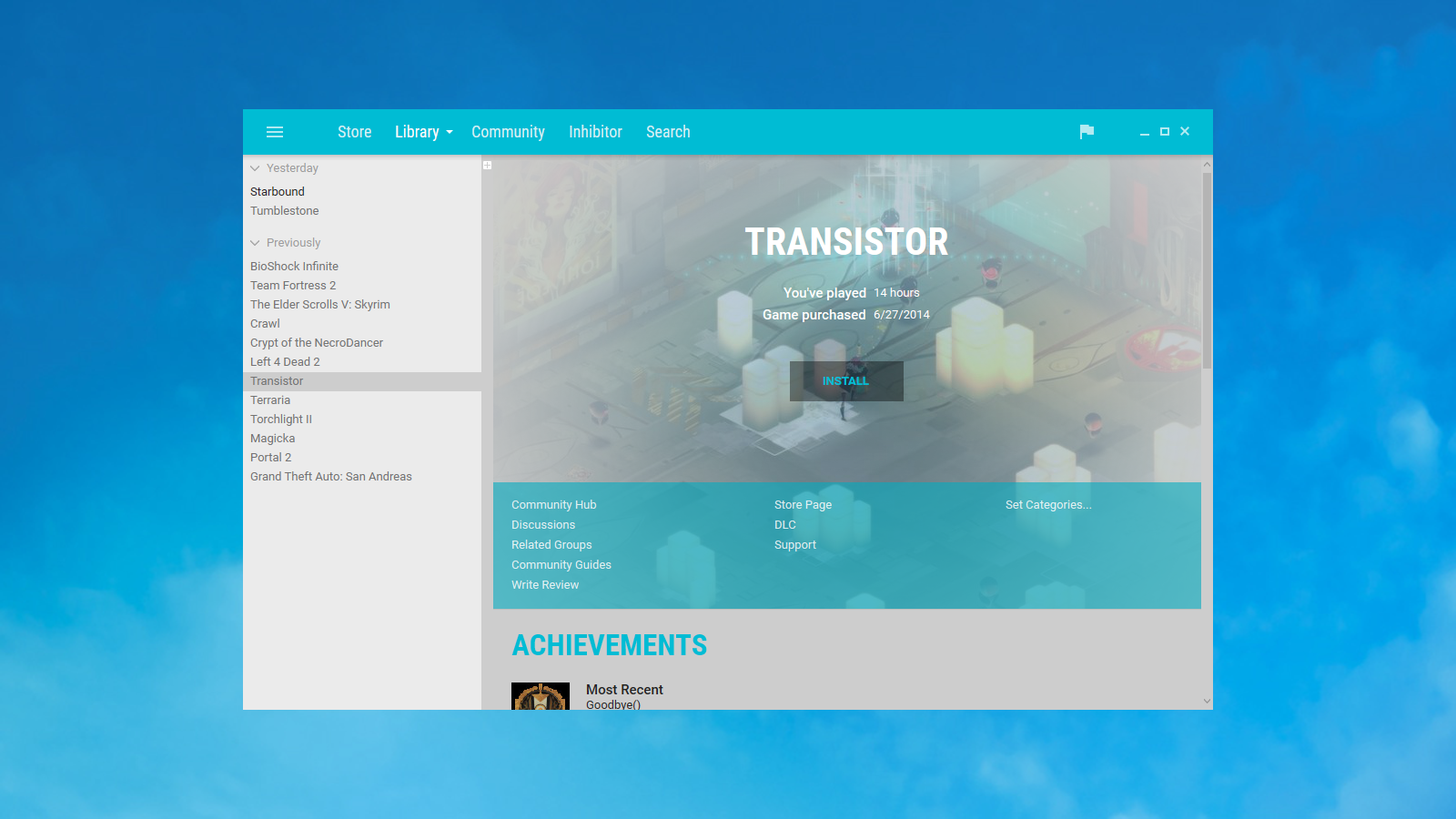The width and height of the screenshot is (1456, 819).
Task: Select Transistor in the game list
Action: pos(362,381)
